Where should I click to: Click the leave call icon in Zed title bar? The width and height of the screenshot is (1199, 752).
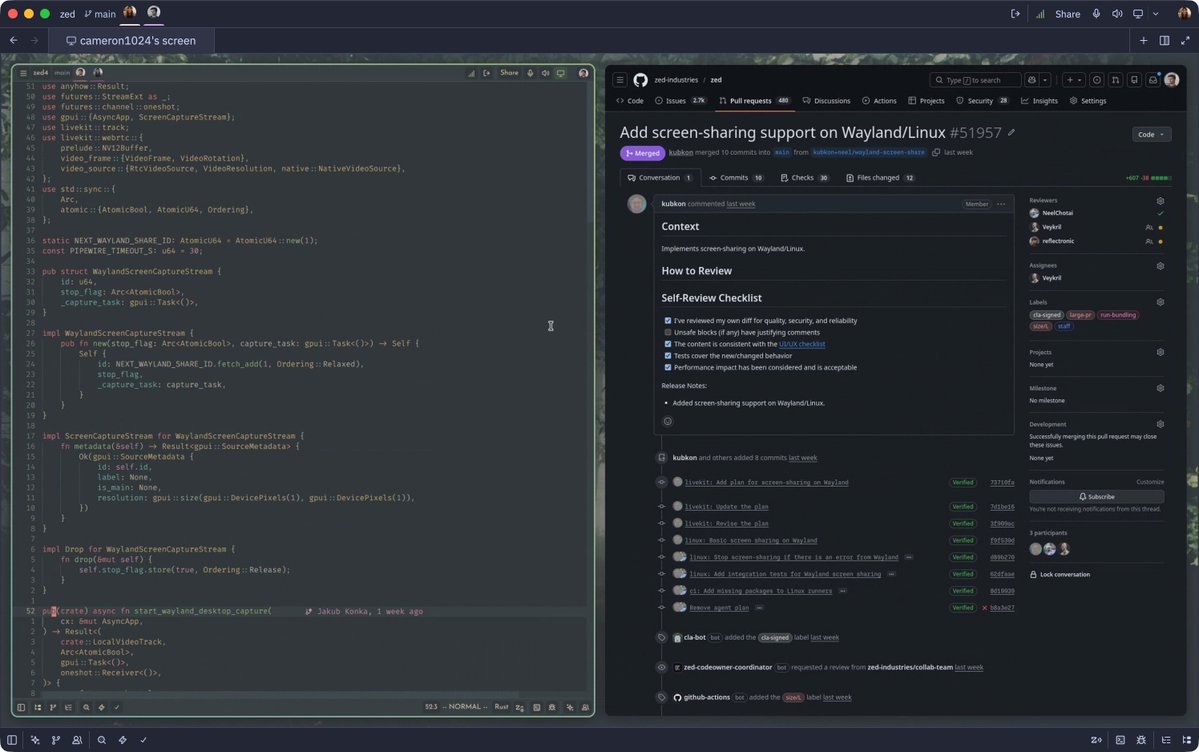click(x=1015, y=14)
